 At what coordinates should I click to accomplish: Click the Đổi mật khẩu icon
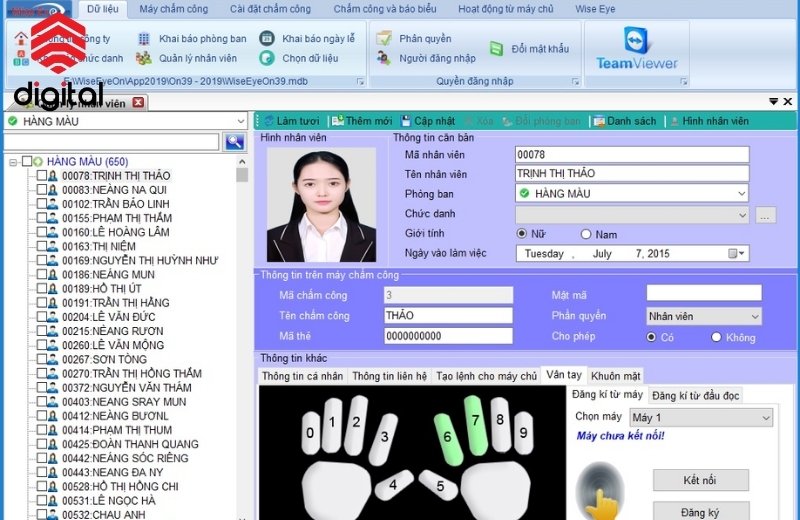click(x=529, y=49)
